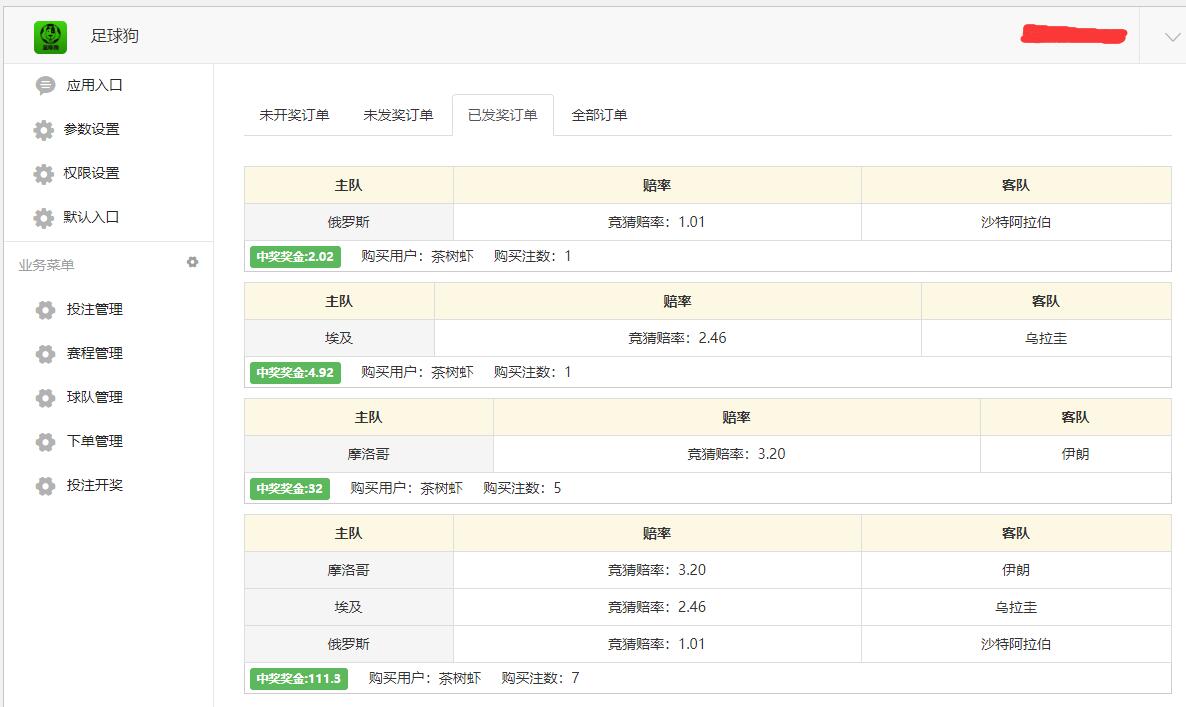Click the gear icon beside 球队管理
This screenshot has width=1186, height=707.
45,398
